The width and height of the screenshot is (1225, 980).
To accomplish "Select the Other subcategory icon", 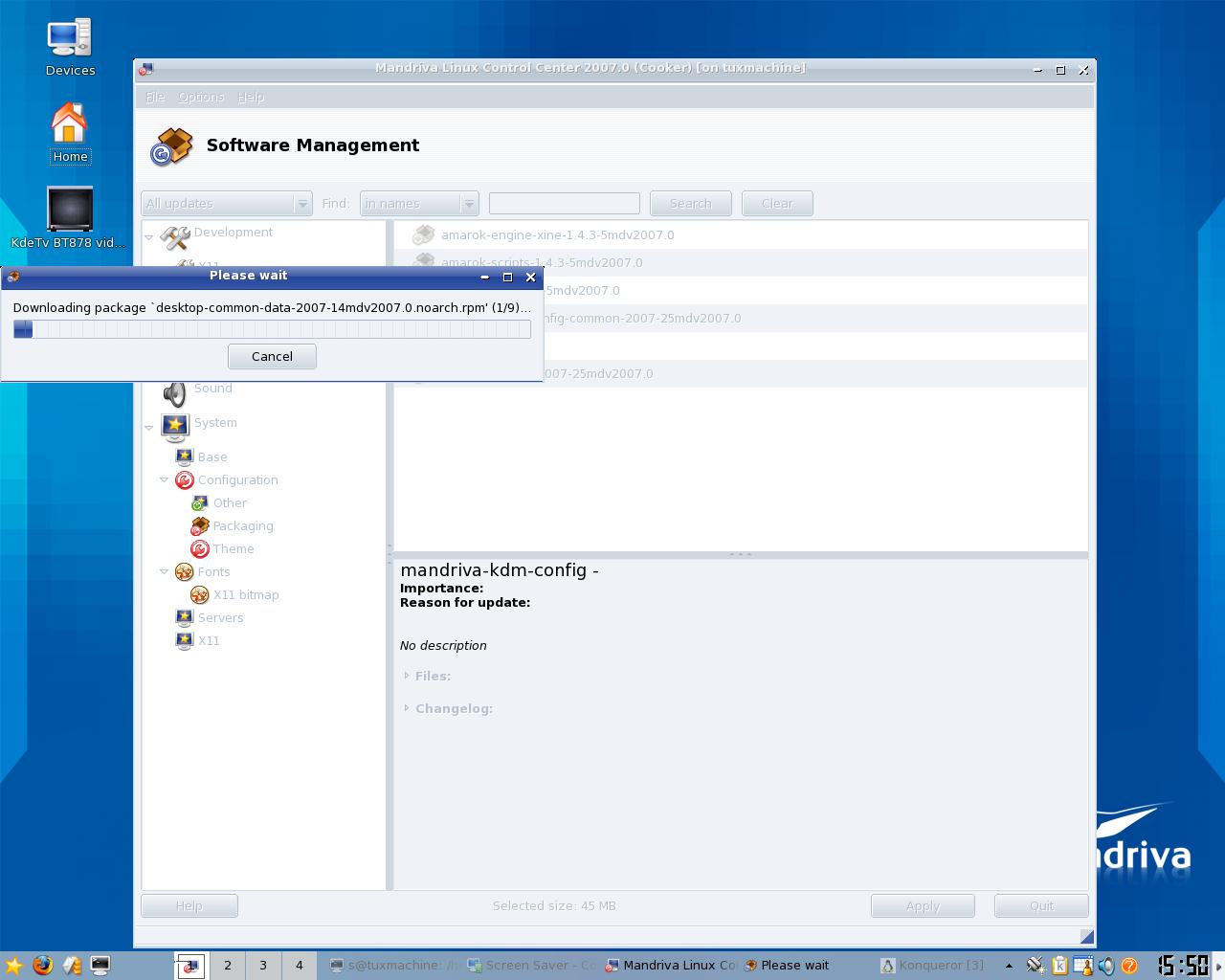I will click(x=199, y=502).
